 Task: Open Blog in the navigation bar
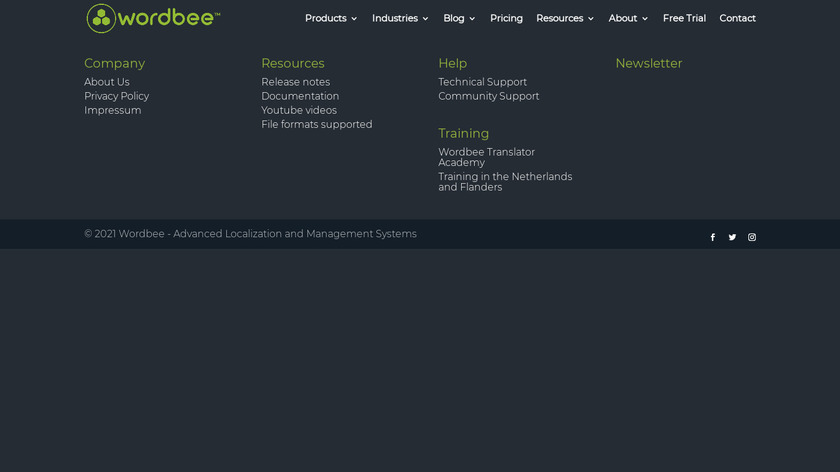[454, 18]
